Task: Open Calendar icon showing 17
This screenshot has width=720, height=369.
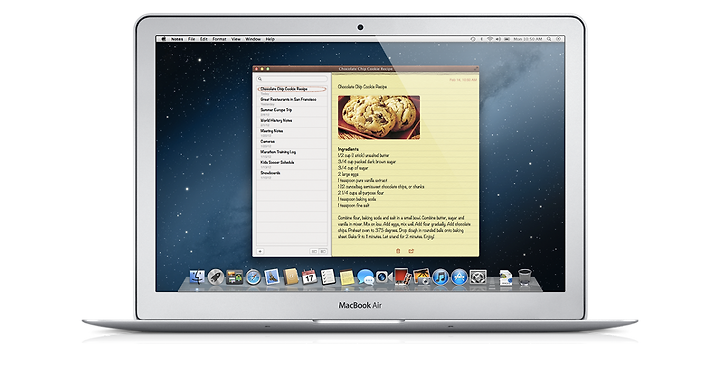Action: pos(309,277)
